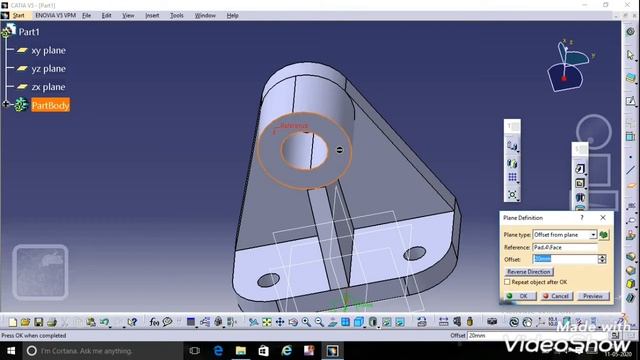The width and height of the screenshot is (640, 360).
Task: Click the Save floppy disk icon
Action: click(x=38, y=322)
